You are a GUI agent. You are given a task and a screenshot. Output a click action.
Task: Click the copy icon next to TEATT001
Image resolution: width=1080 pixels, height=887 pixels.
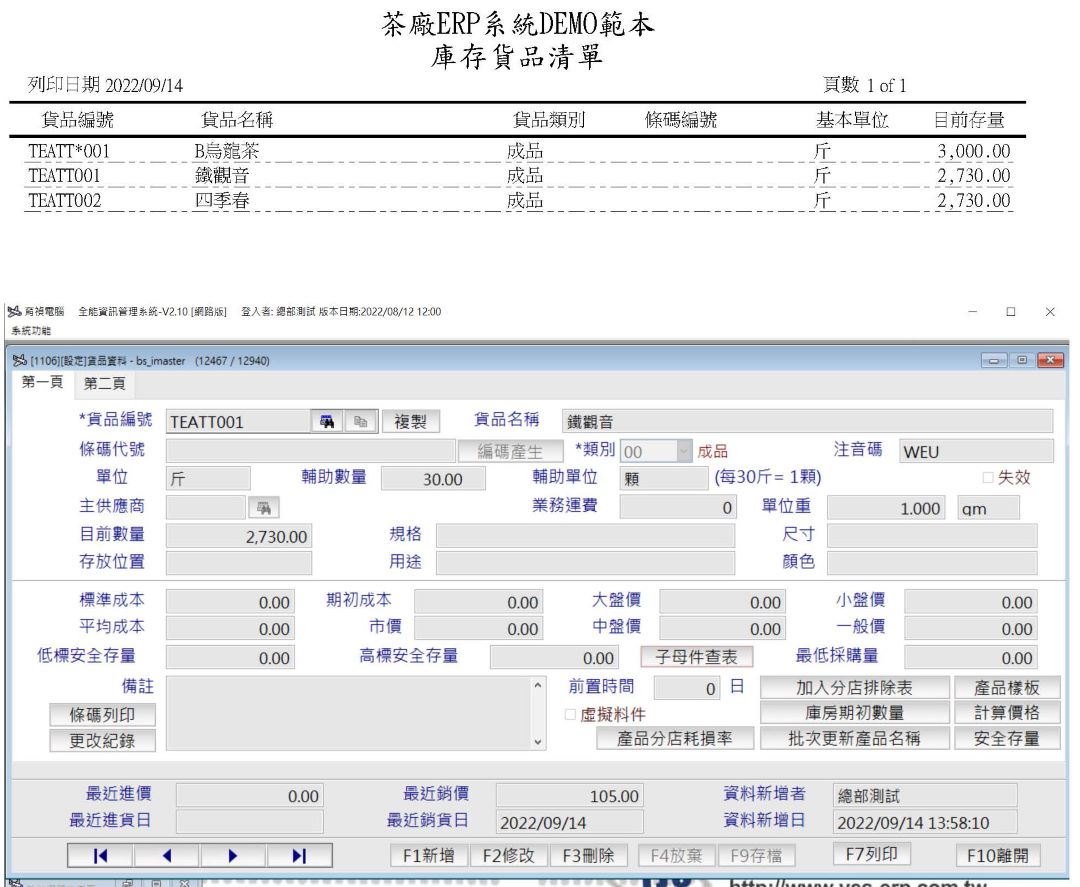pos(360,421)
